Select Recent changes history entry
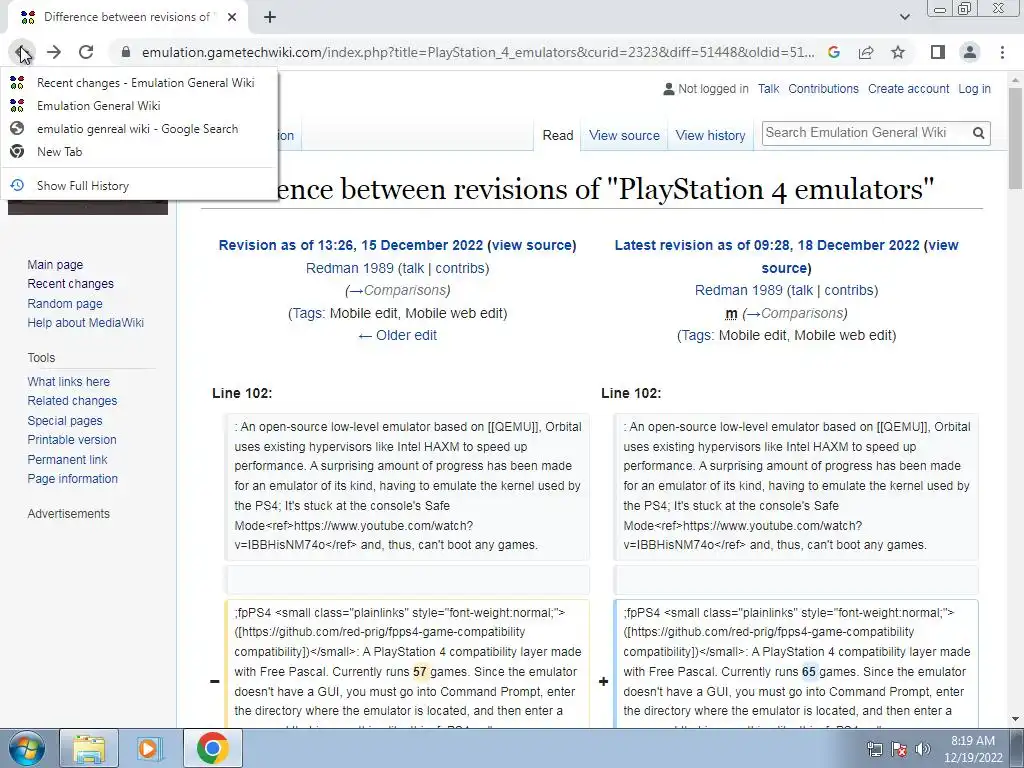This screenshot has height=768, width=1024. point(139,83)
